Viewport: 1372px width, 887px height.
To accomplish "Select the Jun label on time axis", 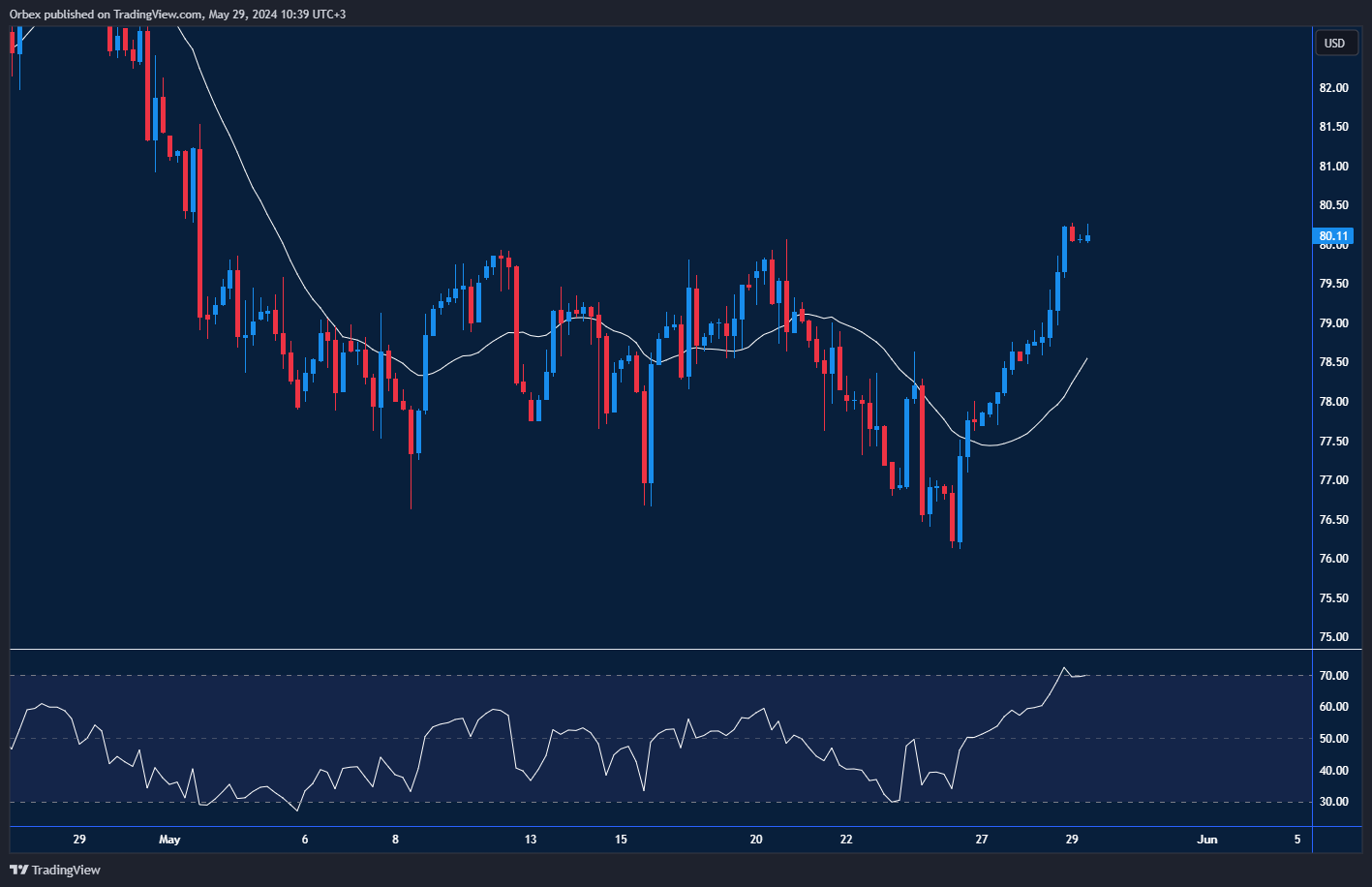I will [x=1206, y=840].
